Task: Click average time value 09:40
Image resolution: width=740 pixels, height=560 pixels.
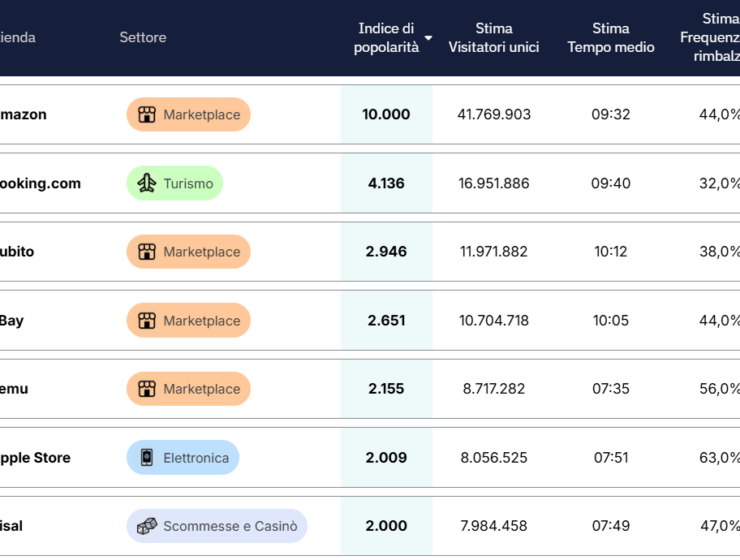Action: point(611,183)
